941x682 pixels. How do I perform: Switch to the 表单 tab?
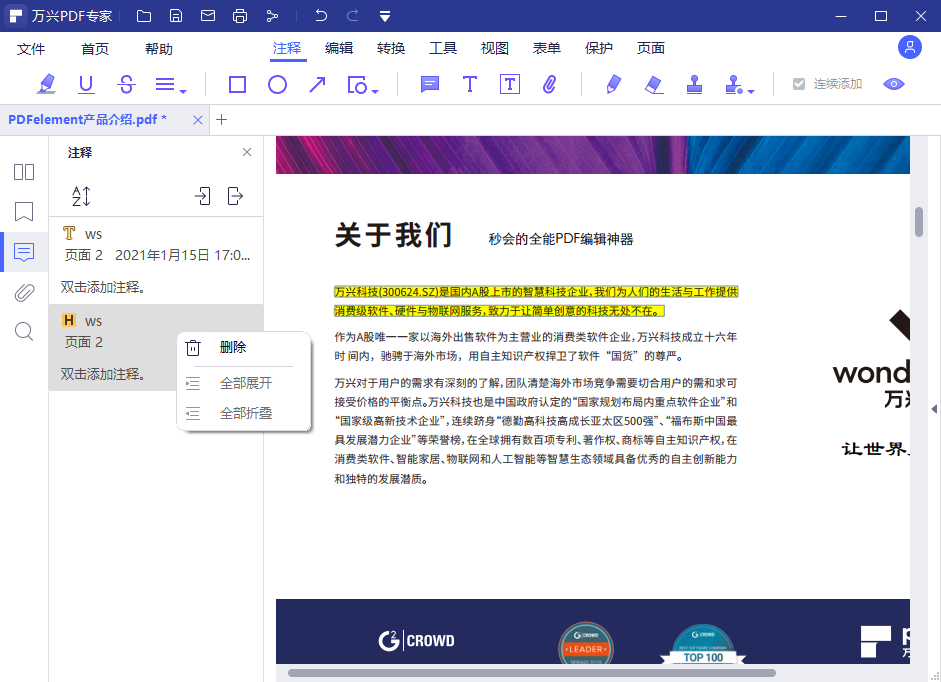tap(547, 48)
